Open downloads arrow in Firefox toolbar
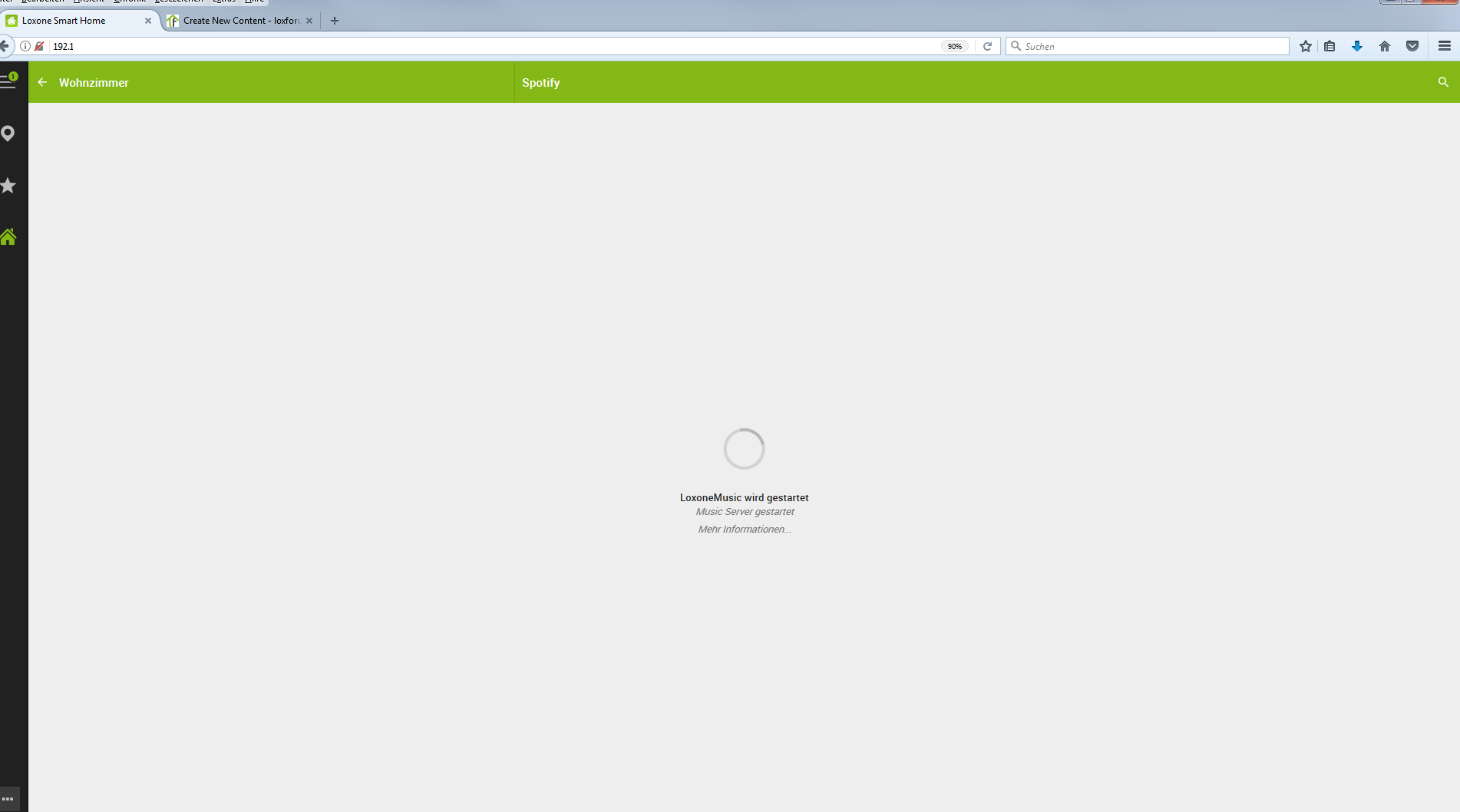Viewport: 1460px width, 812px height. coord(1357,46)
